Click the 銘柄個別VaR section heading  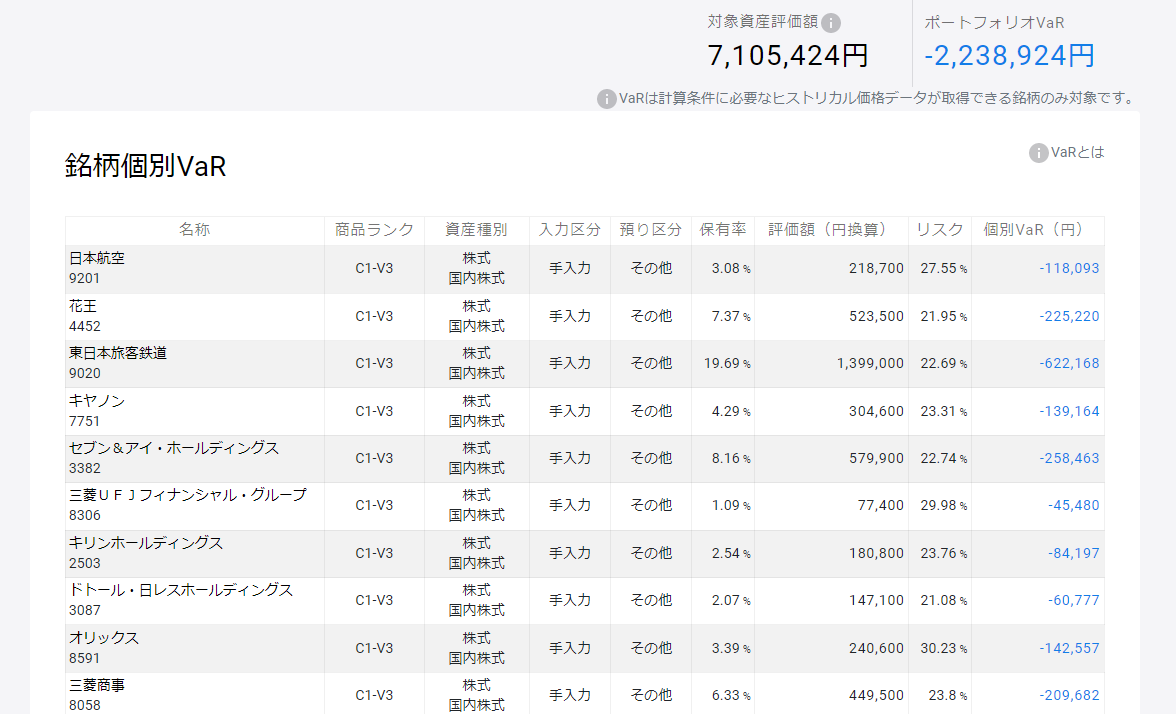pos(146,166)
